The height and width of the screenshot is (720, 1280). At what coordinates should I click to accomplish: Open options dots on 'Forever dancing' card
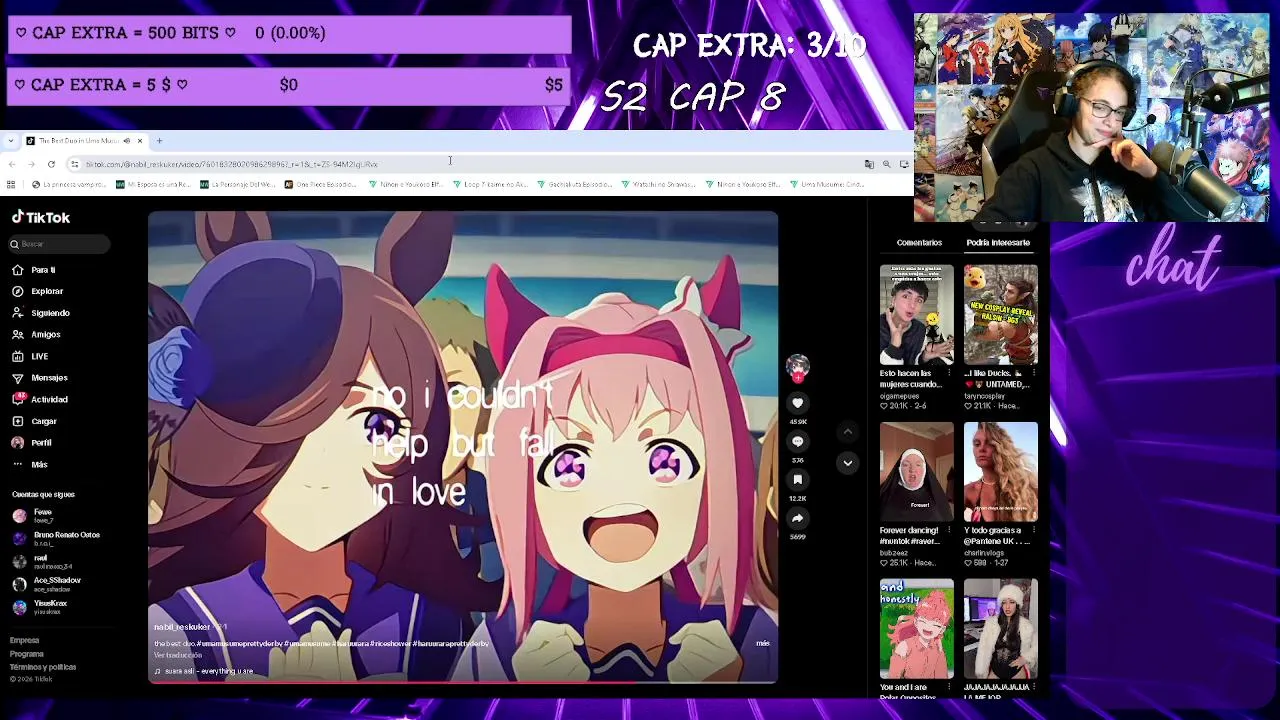click(948, 530)
